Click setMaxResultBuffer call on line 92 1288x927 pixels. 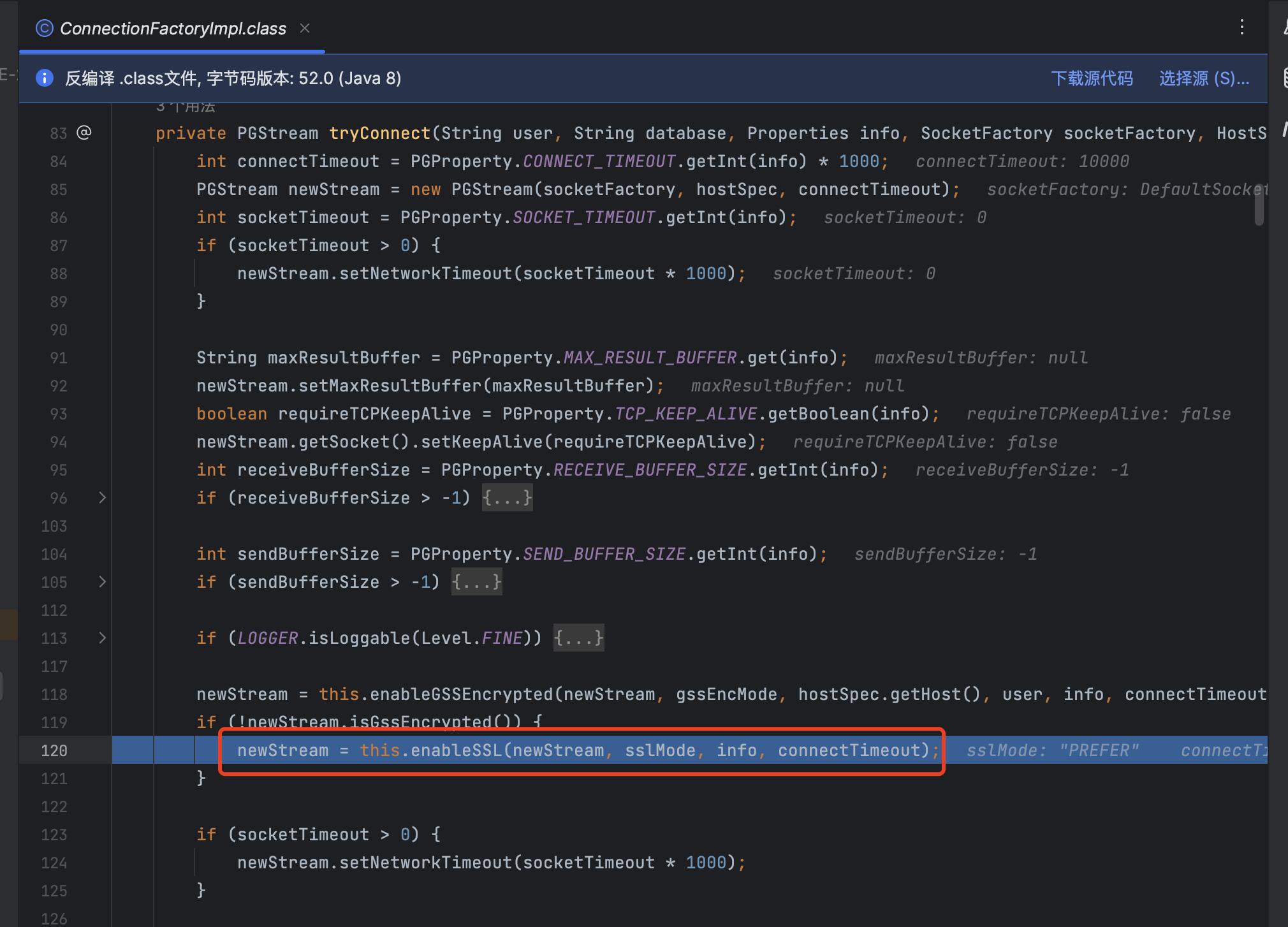click(390, 386)
